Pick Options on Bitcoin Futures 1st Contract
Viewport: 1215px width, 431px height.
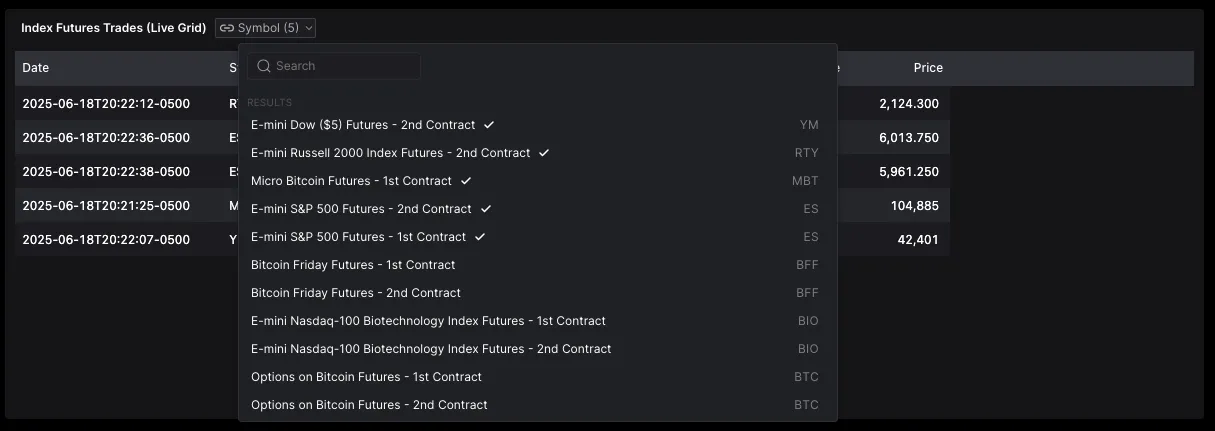click(366, 377)
